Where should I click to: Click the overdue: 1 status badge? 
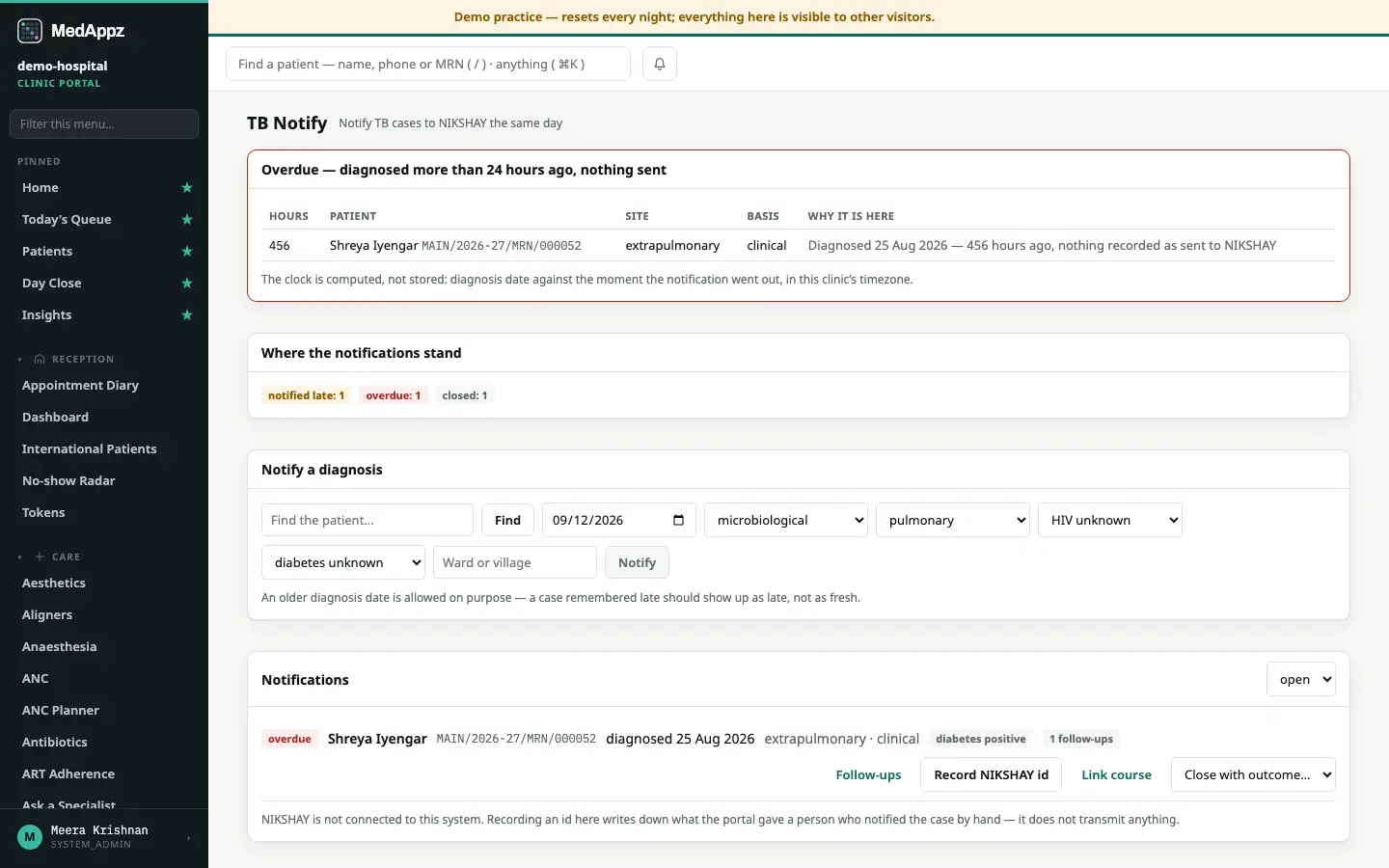pyautogui.click(x=393, y=395)
